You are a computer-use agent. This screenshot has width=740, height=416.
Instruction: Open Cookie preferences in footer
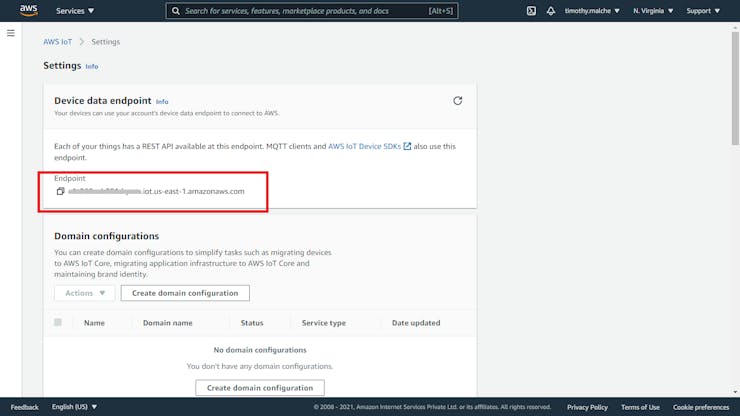701,407
